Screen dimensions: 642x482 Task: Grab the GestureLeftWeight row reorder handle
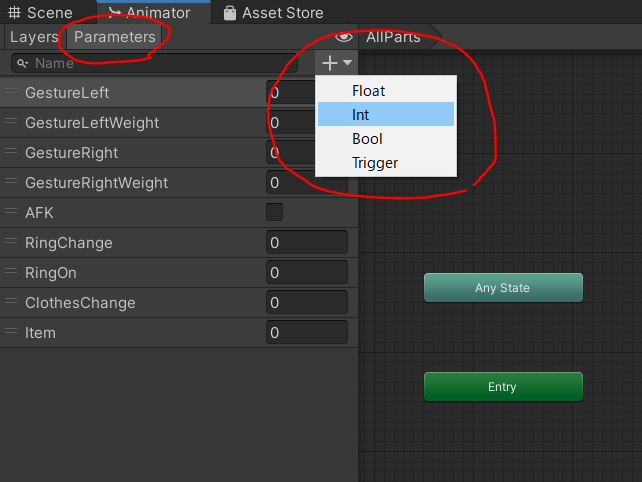point(11,121)
